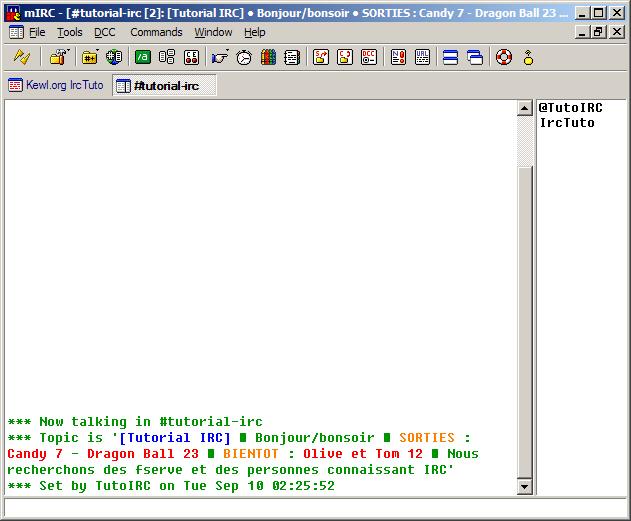Click the channel window control icon beside File
The width and height of the screenshot is (631, 521).
(x=16, y=32)
